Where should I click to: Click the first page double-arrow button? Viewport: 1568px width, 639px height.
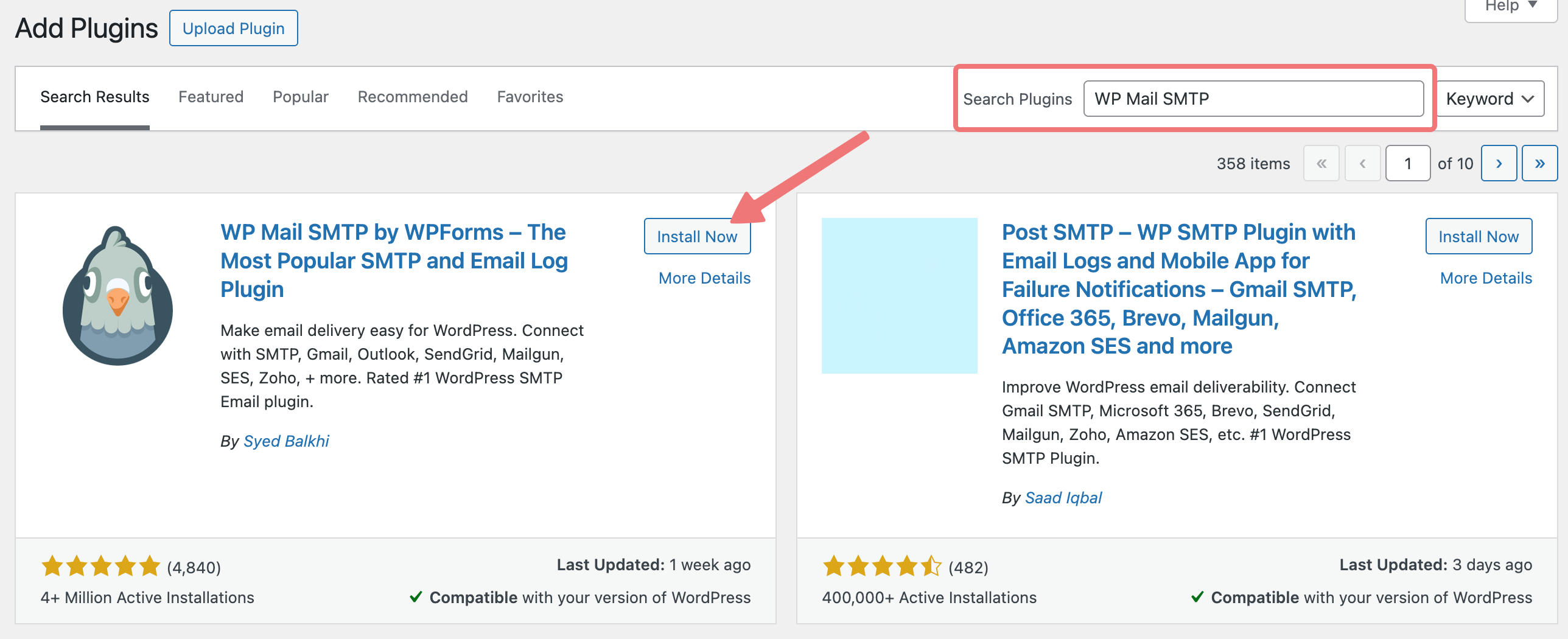1321,163
